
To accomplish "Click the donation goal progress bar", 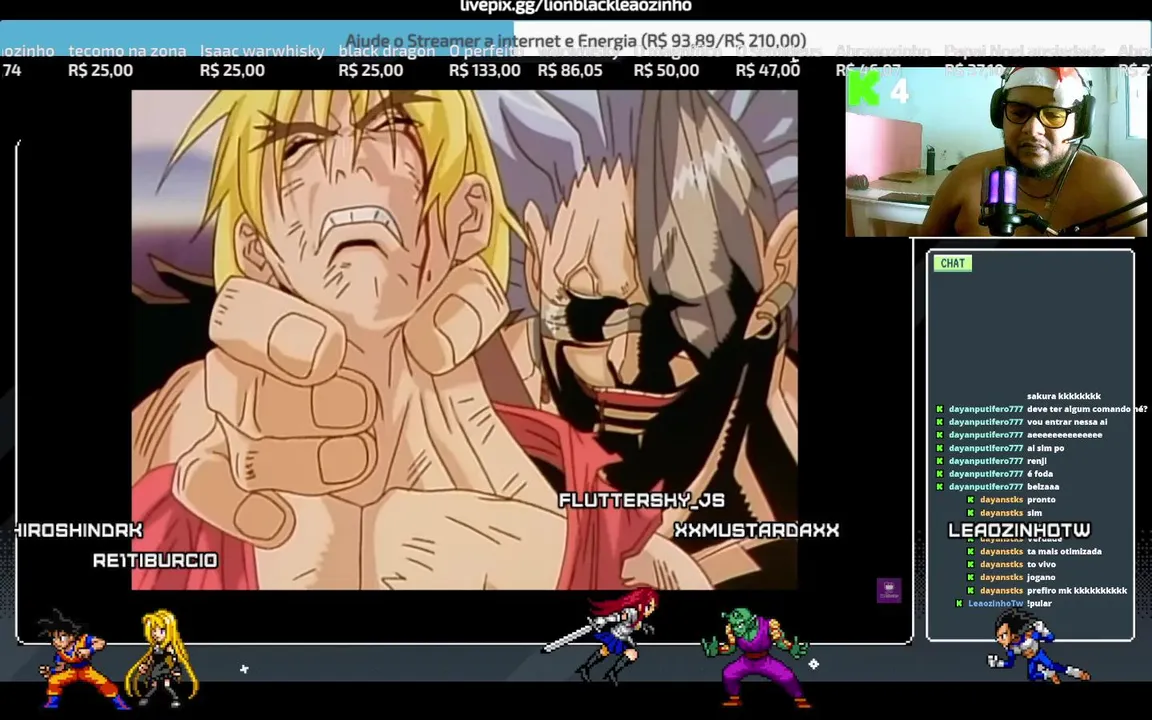I will pyautogui.click(x=576, y=40).
